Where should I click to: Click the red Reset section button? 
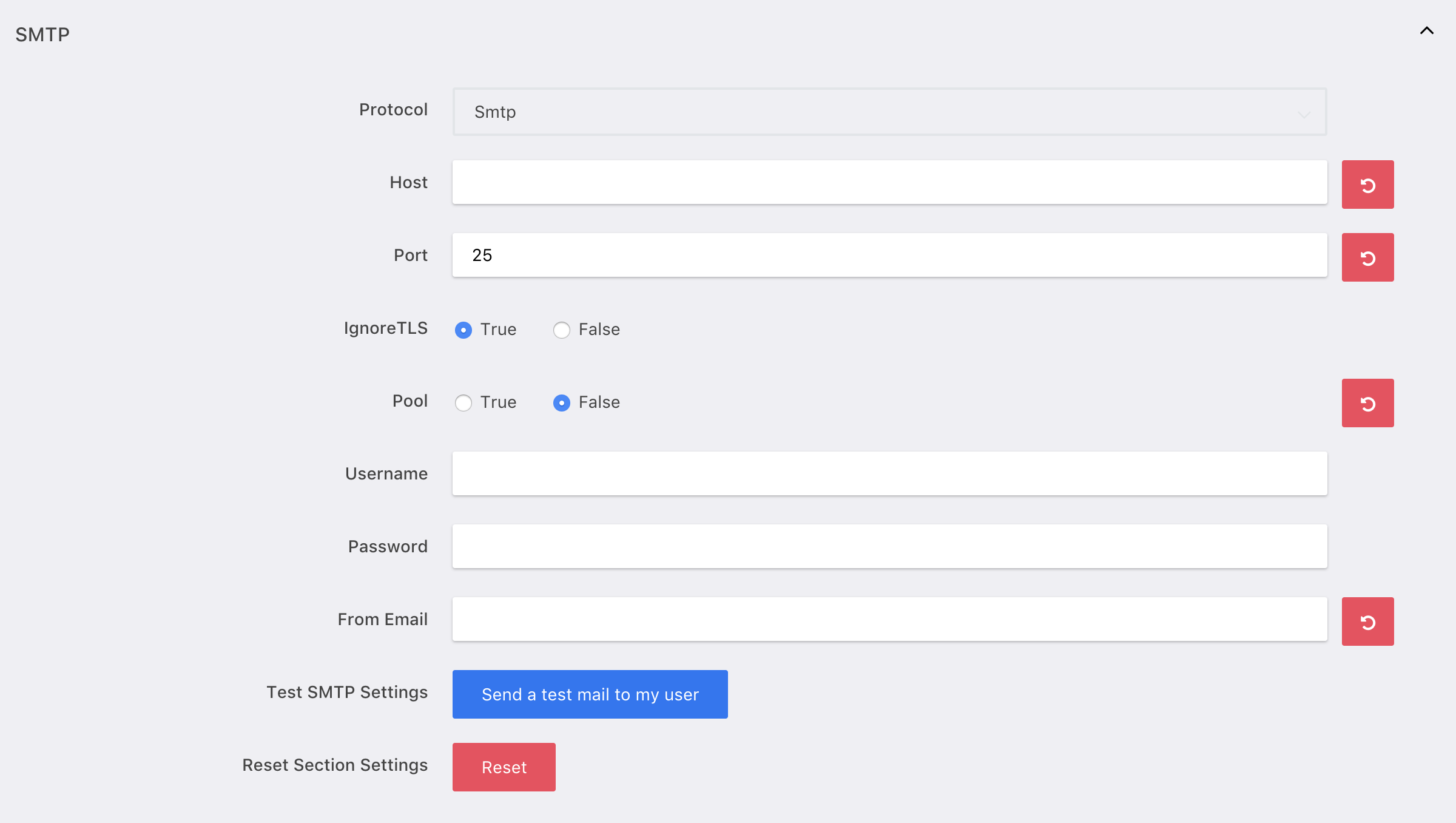[x=504, y=767]
